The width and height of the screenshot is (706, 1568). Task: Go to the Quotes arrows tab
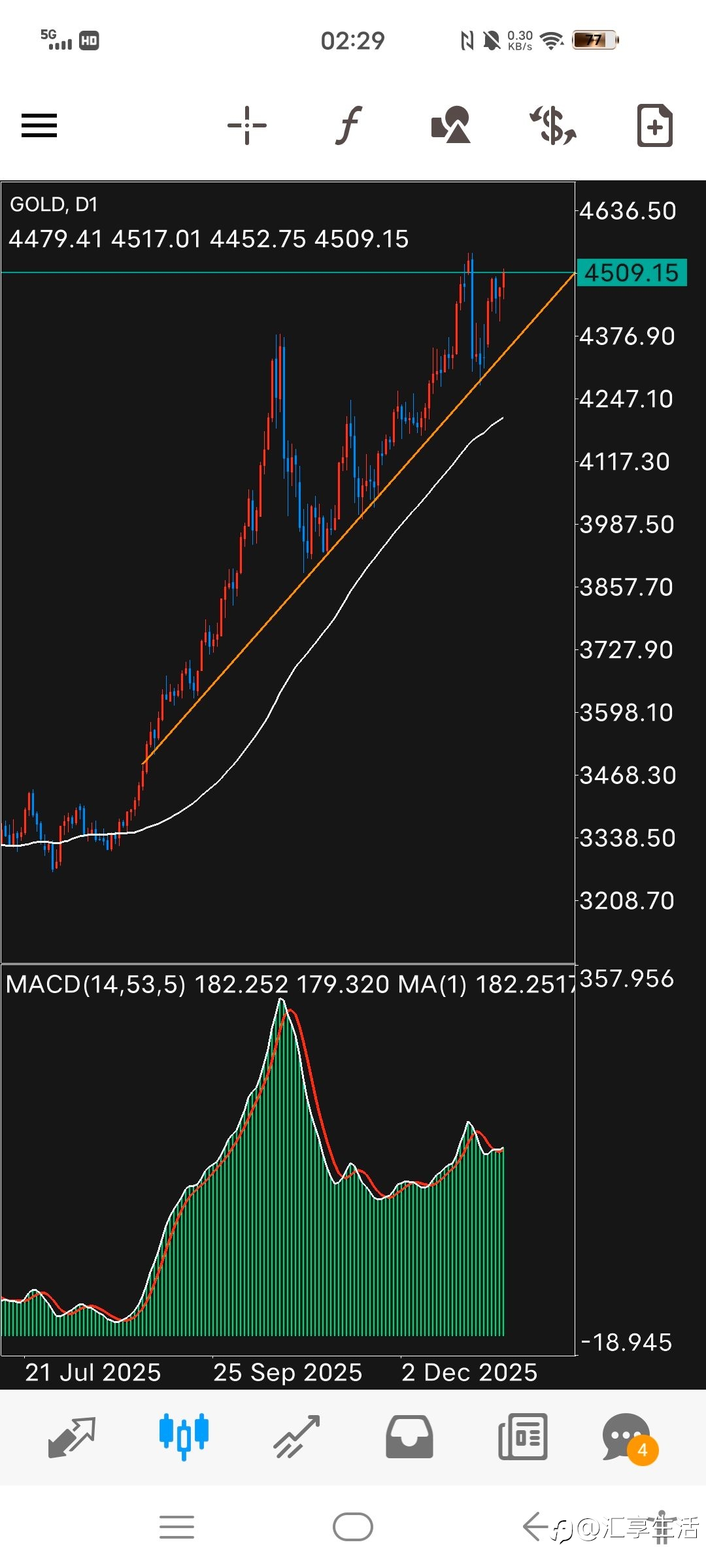(72, 1437)
